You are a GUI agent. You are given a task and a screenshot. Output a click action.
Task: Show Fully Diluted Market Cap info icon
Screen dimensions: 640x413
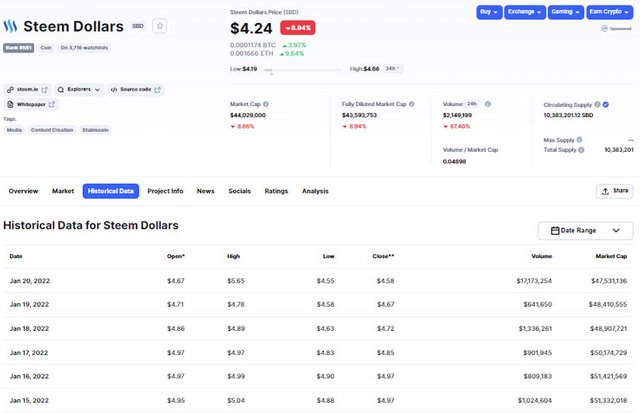click(411, 104)
